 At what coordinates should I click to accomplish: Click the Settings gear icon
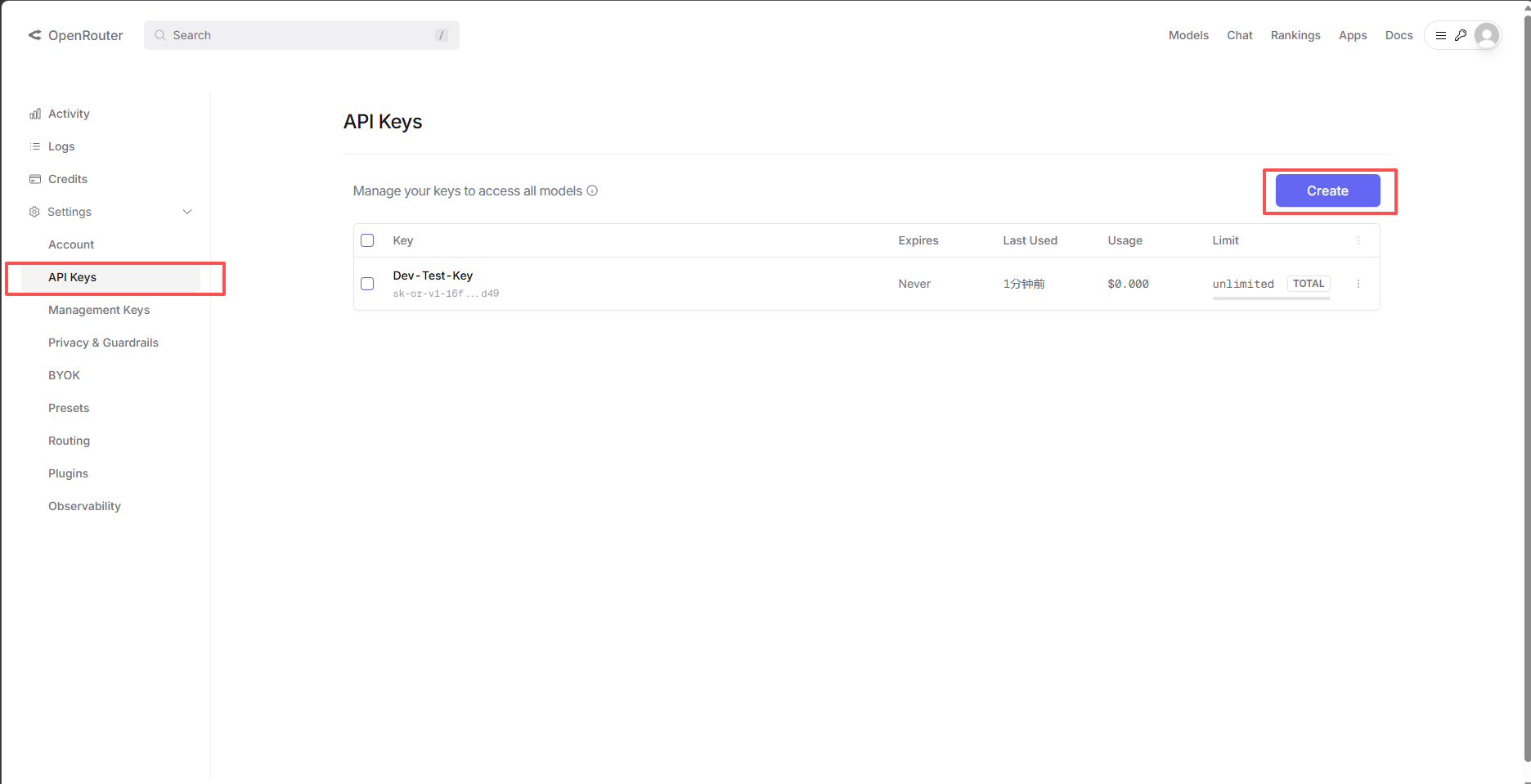pos(34,212)
